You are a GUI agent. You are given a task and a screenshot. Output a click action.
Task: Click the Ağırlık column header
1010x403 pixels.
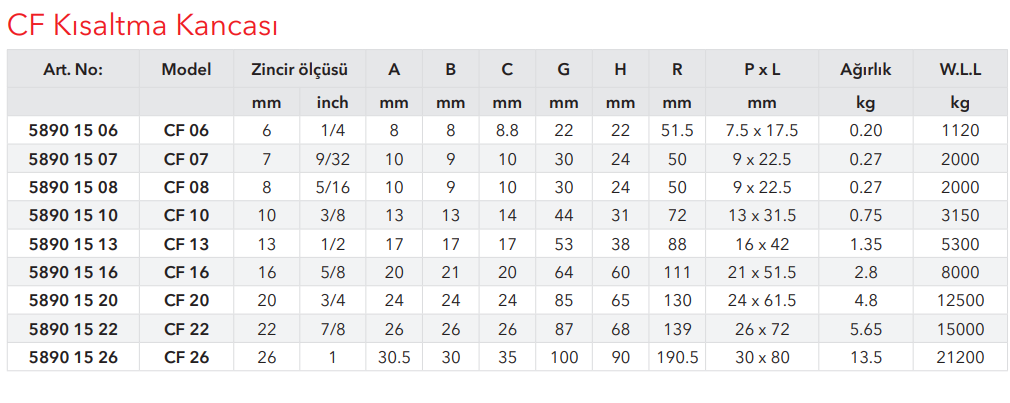point(866,70)
